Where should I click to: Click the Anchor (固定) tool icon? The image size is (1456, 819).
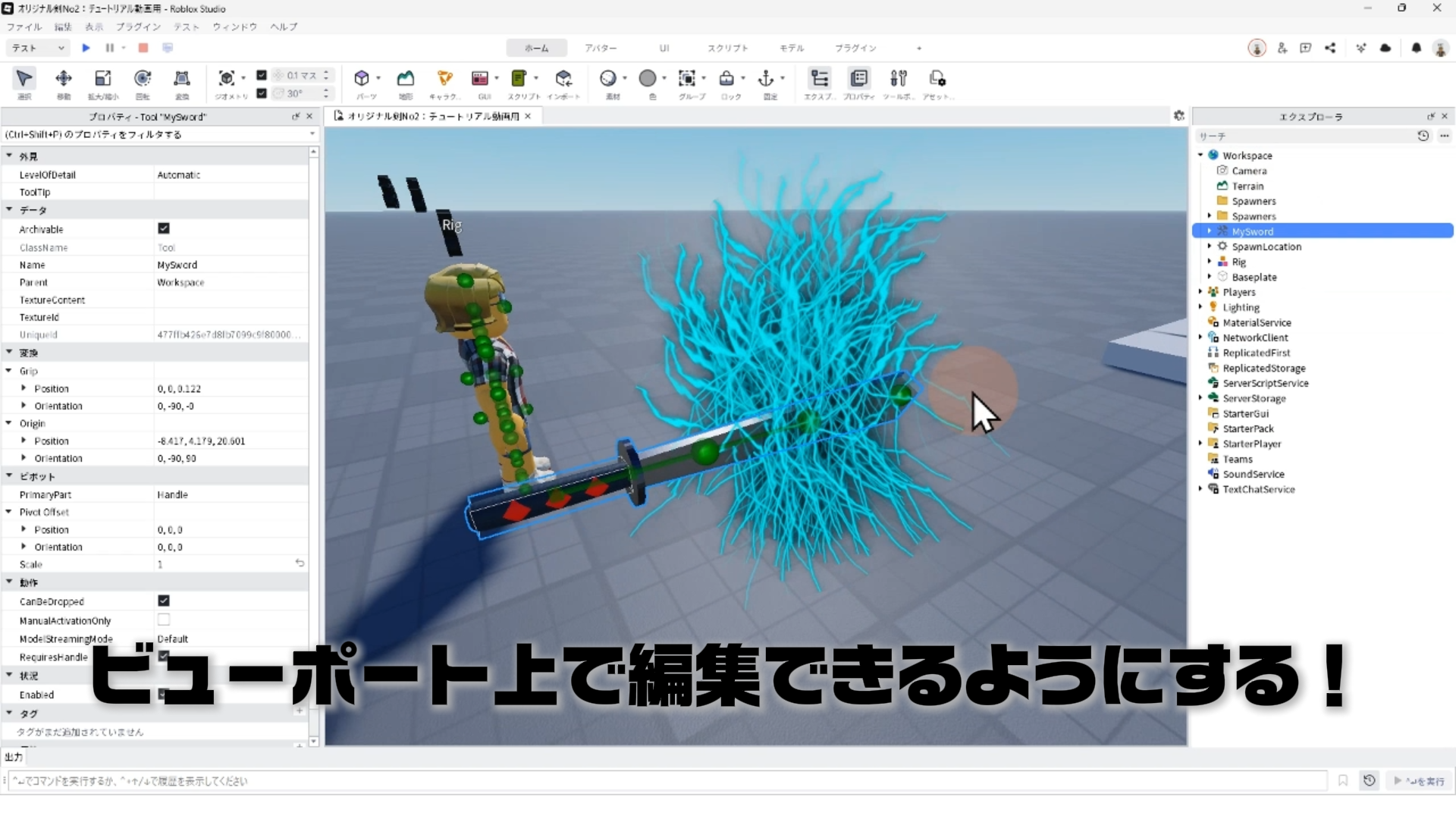pyautogui.click(x=766, y=79)
